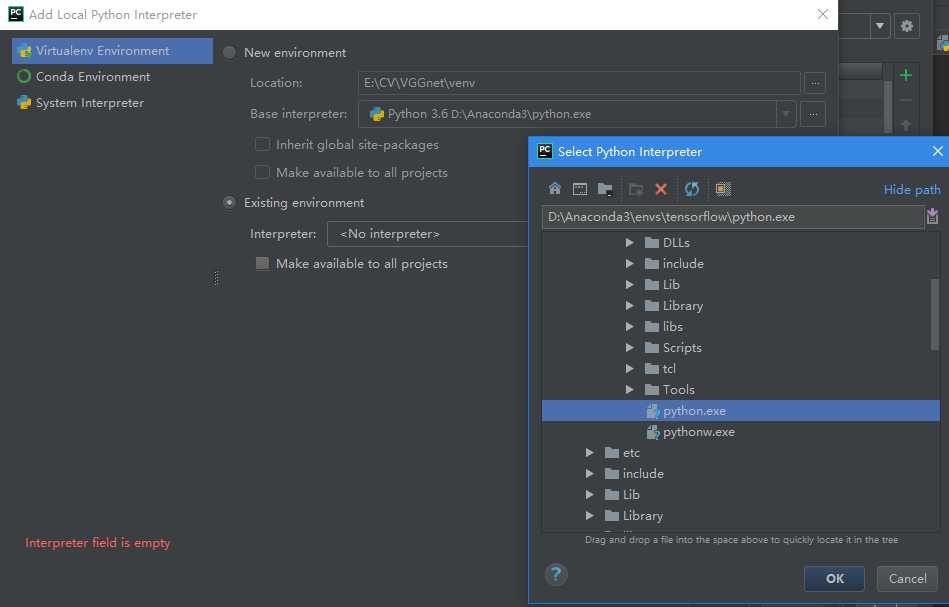Expand the etc folder

coord(589,453)
